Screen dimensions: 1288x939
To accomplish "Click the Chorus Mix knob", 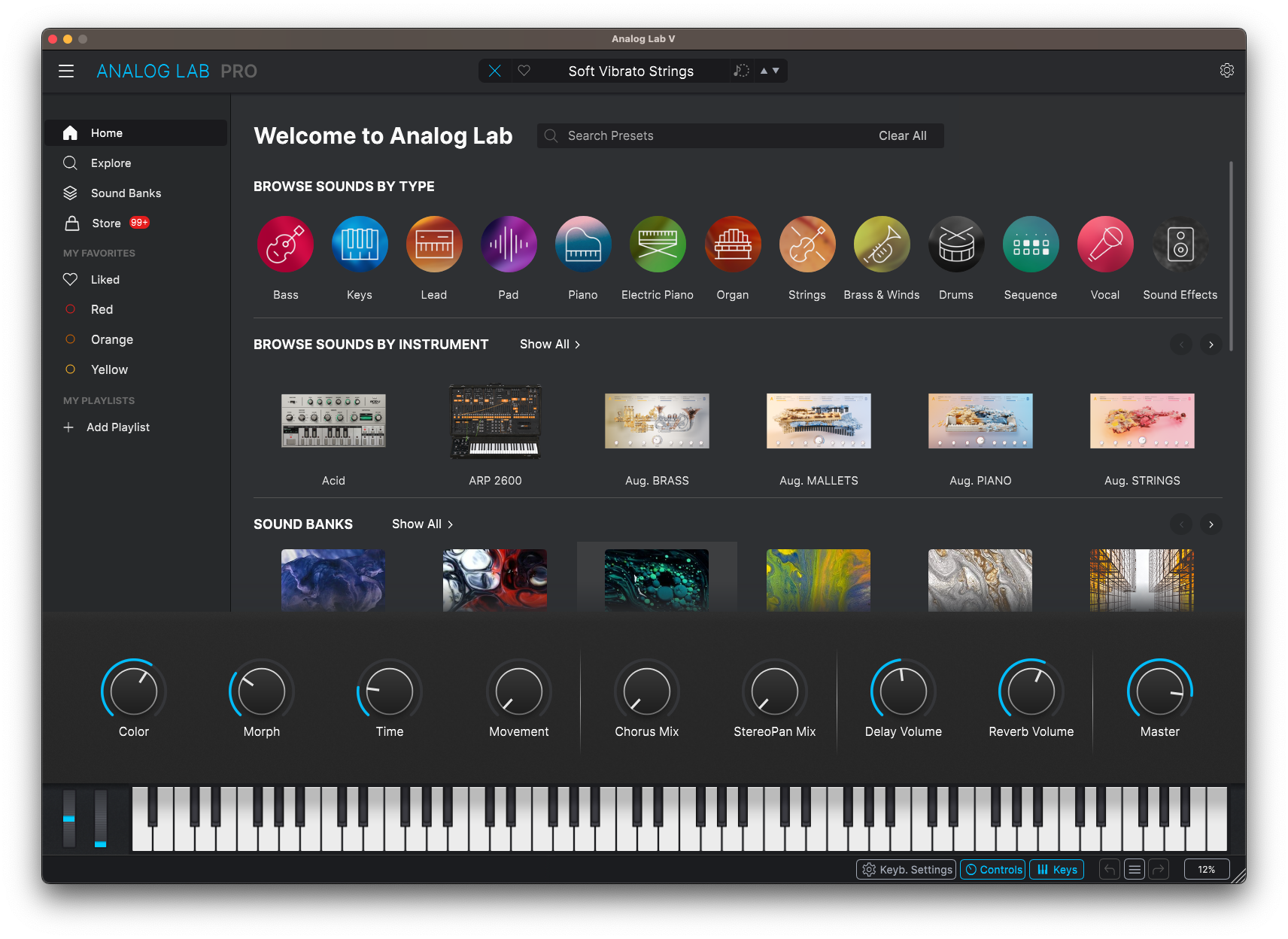I will tap(647, 691).
